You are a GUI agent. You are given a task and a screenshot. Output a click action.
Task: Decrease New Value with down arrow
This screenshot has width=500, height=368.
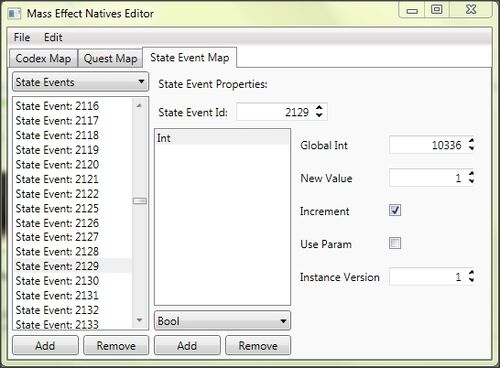coord(471,182)
